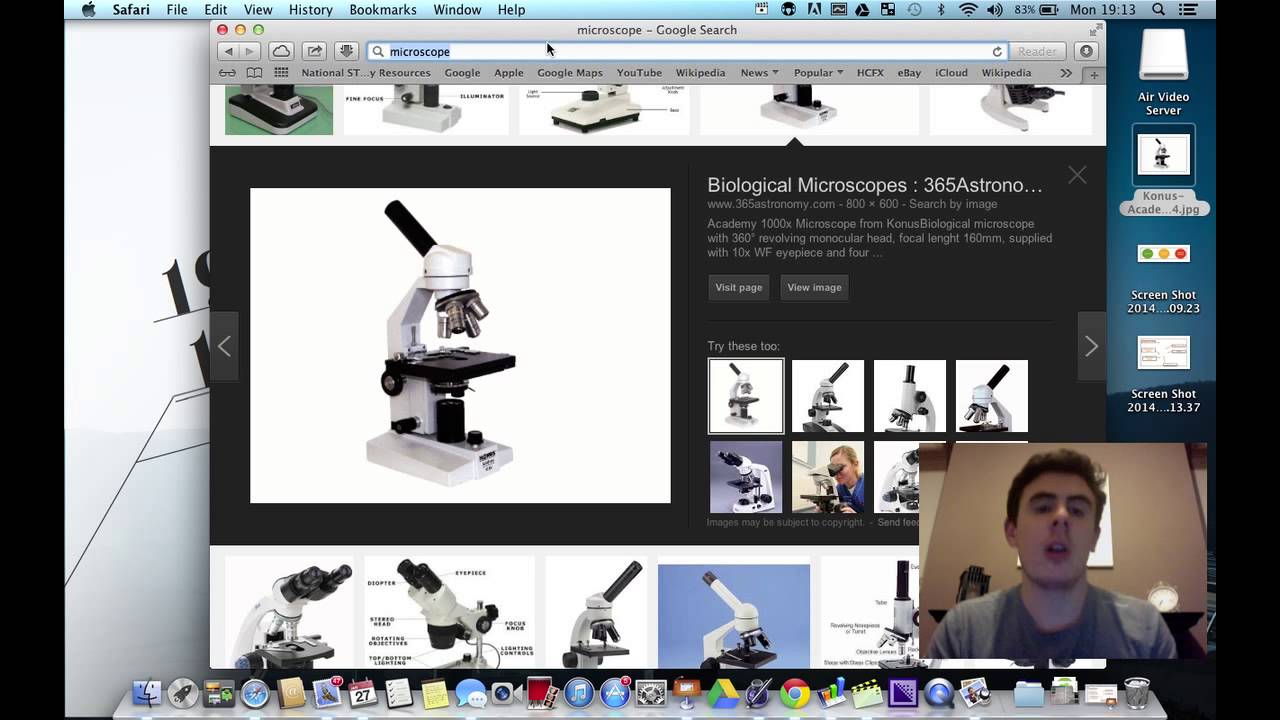Open the History menu
1280x720 pixels.
(x=311, y=10)
